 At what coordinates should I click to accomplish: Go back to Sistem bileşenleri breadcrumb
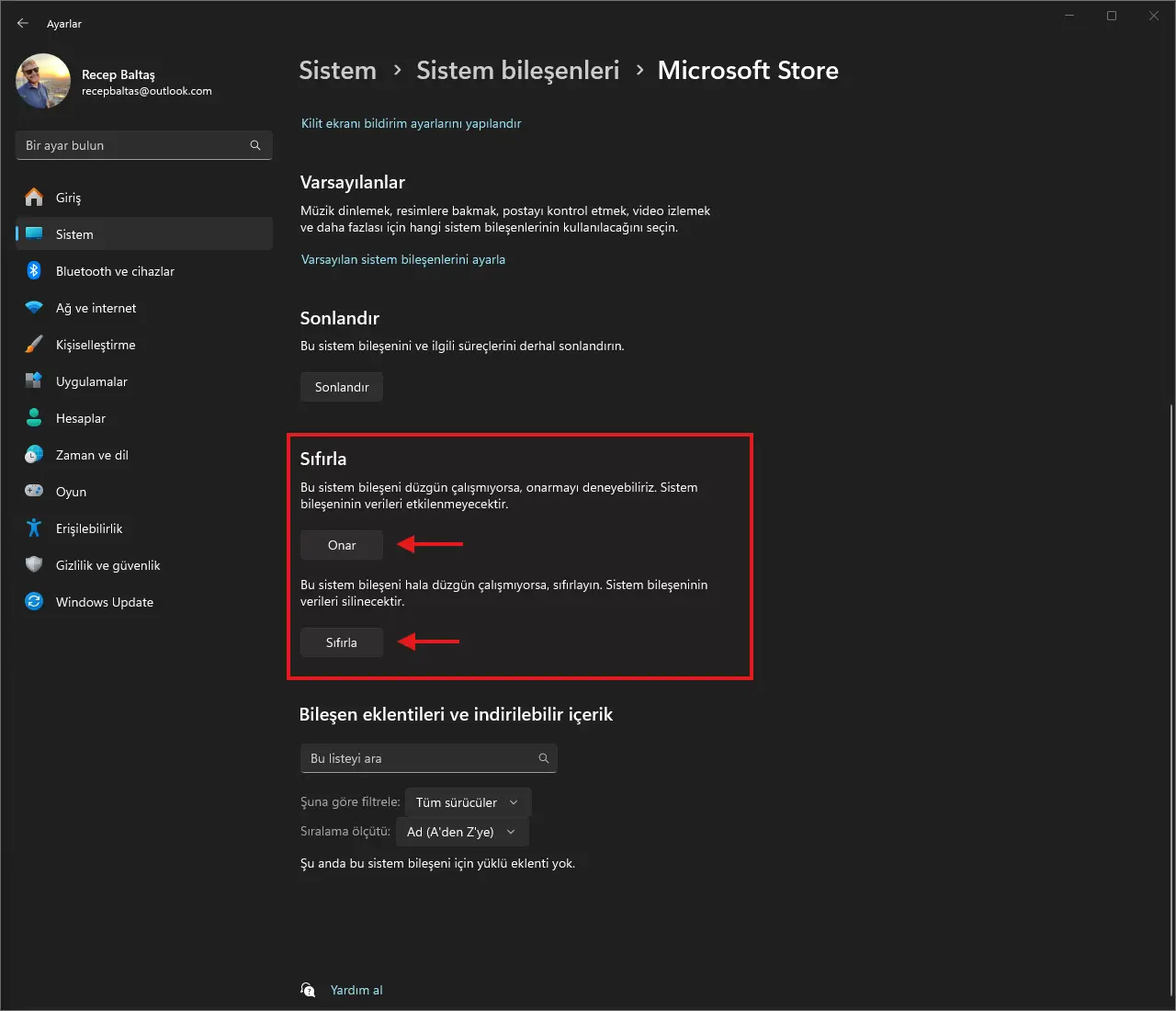point(517,71)
